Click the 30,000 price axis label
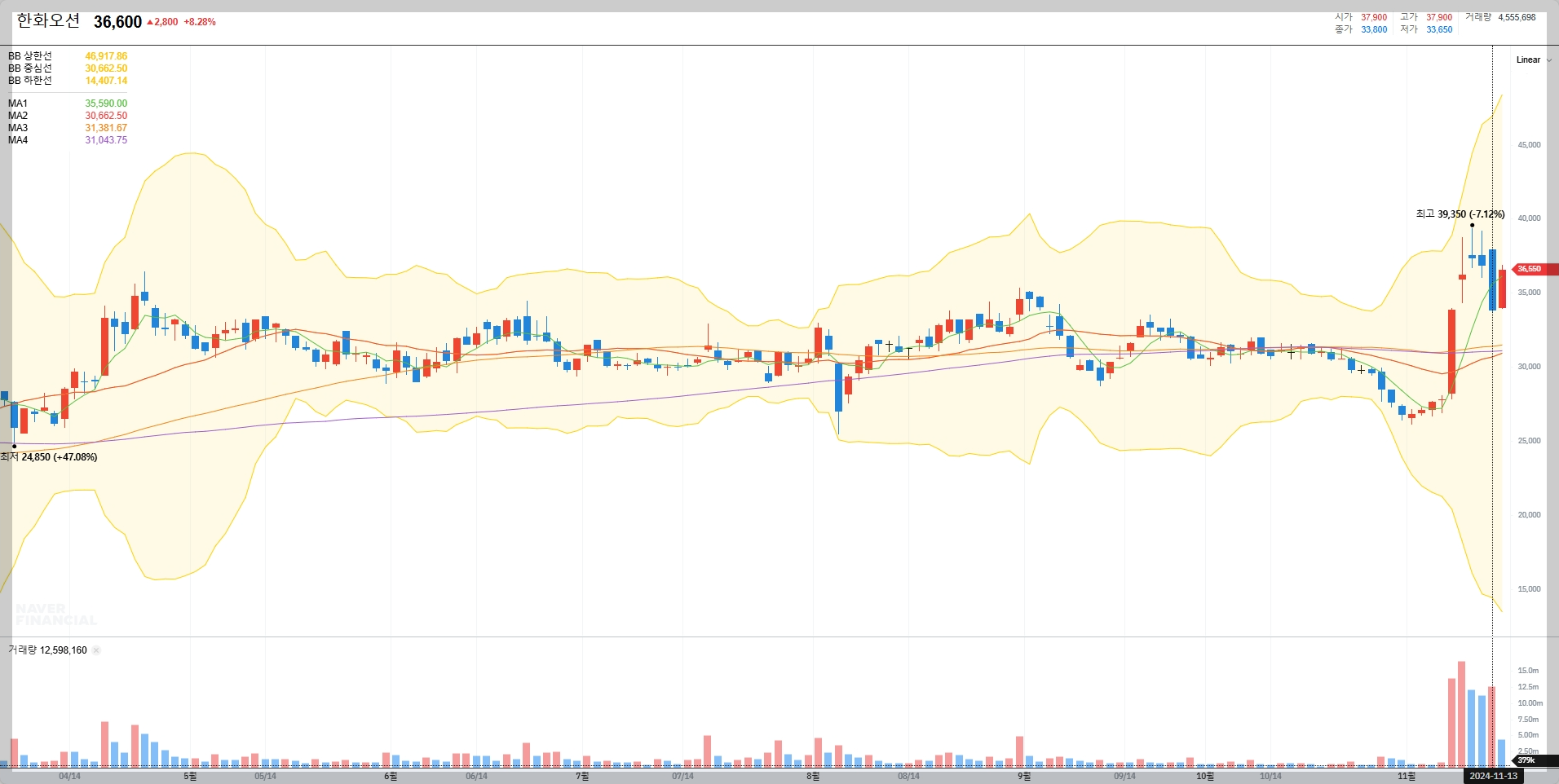The width and height of the screenshot is (1559, 784). [1529, 367]
